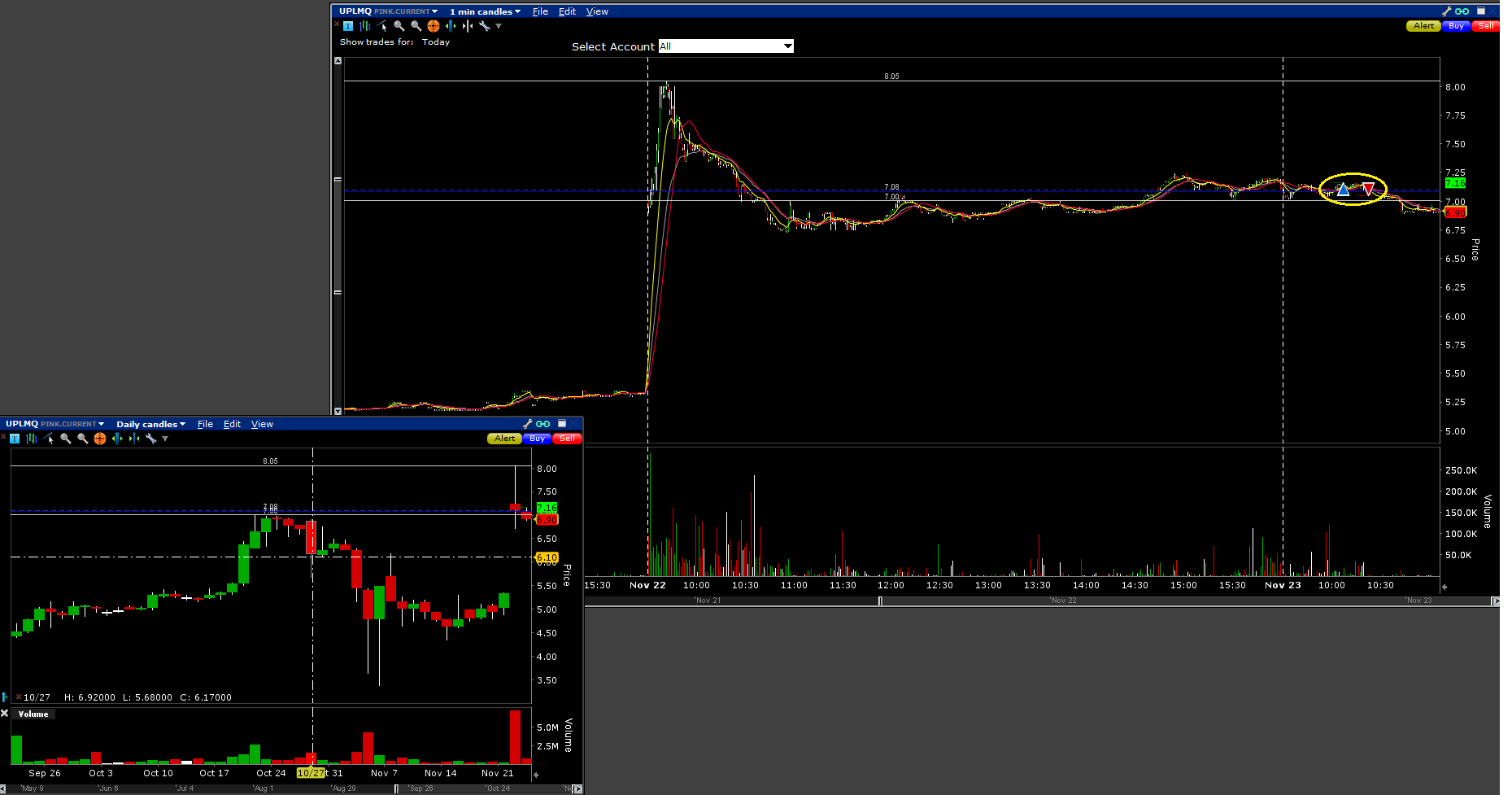Image resolution: width=1512 pixels, height=795 pixels.
Task: Select the trendline drawing tool in 1 min chart
Action: (382, 26)
